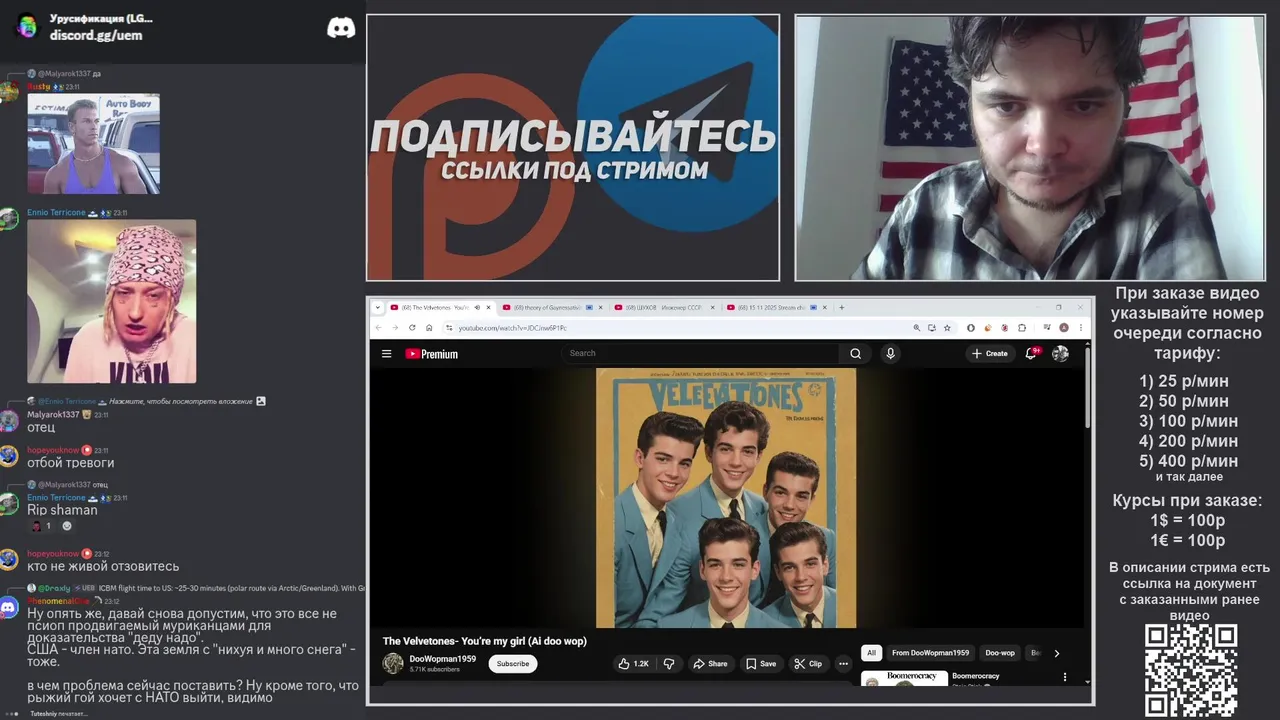Open more actions ellipsis under the video
1280x720 pixels.
843,663
